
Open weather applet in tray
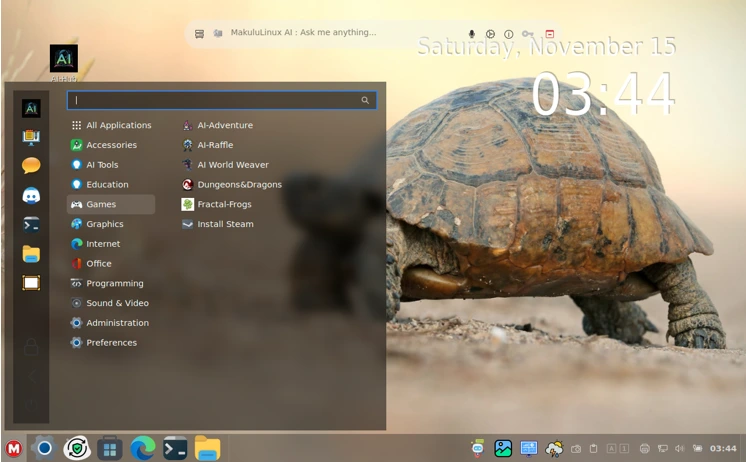pyautogui.click(x=554, y=448)
